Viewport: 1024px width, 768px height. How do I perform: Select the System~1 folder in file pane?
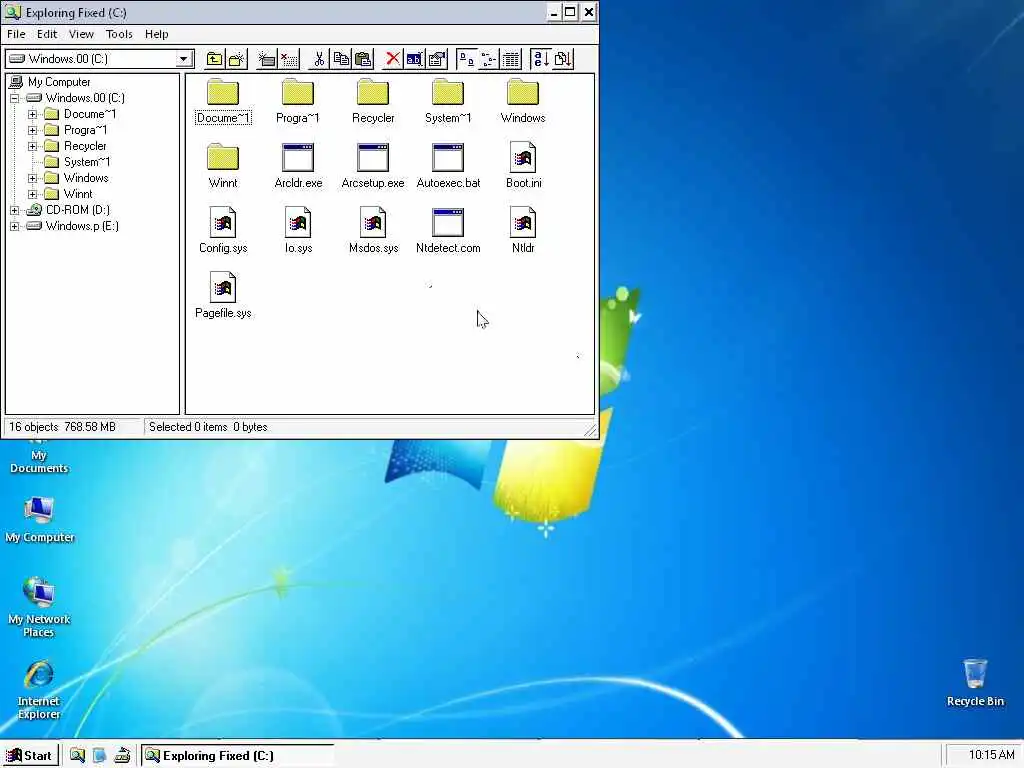pyautogui.click(x=448, y=93)
